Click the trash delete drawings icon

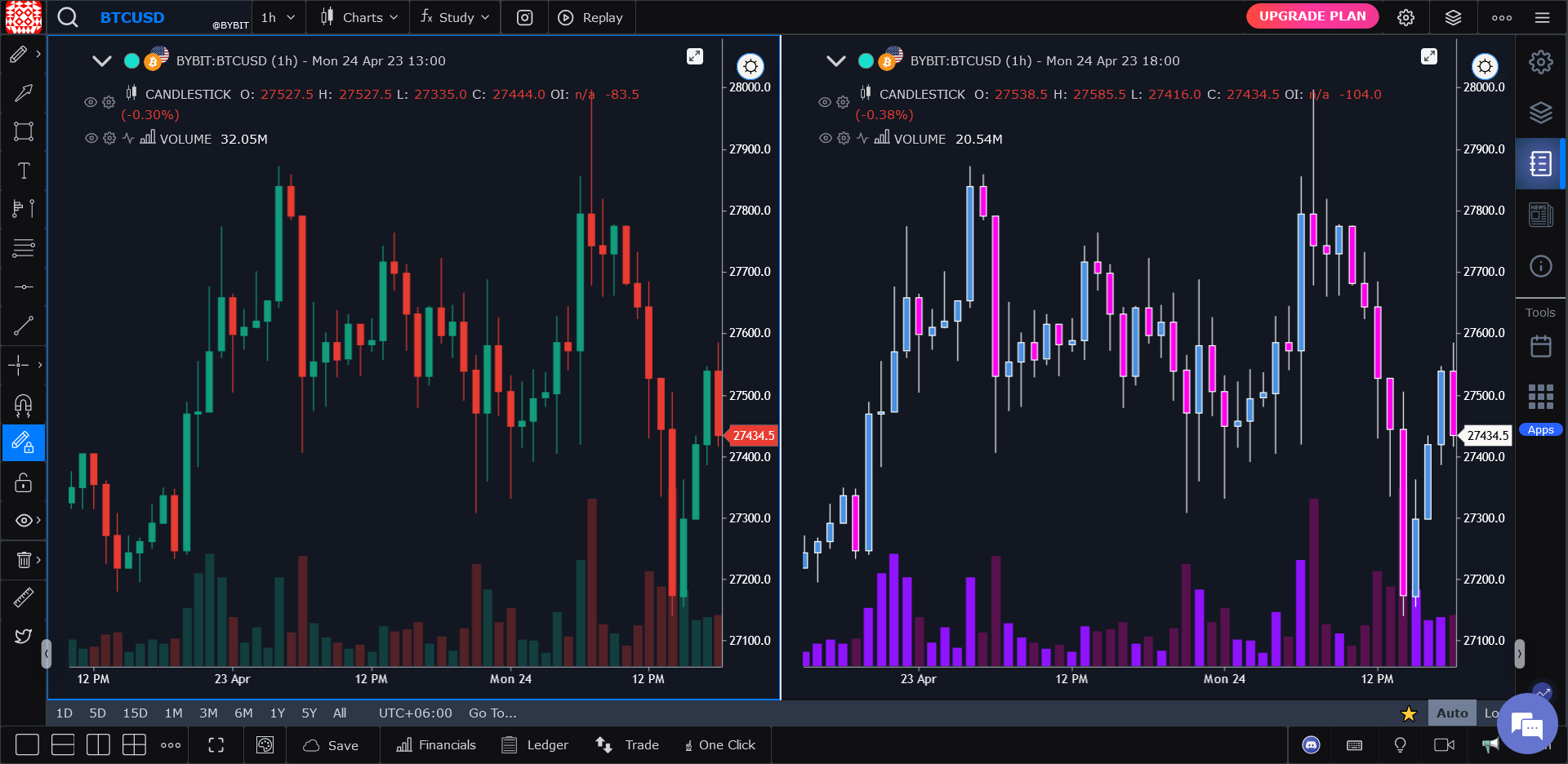click(x=24, y=560)
